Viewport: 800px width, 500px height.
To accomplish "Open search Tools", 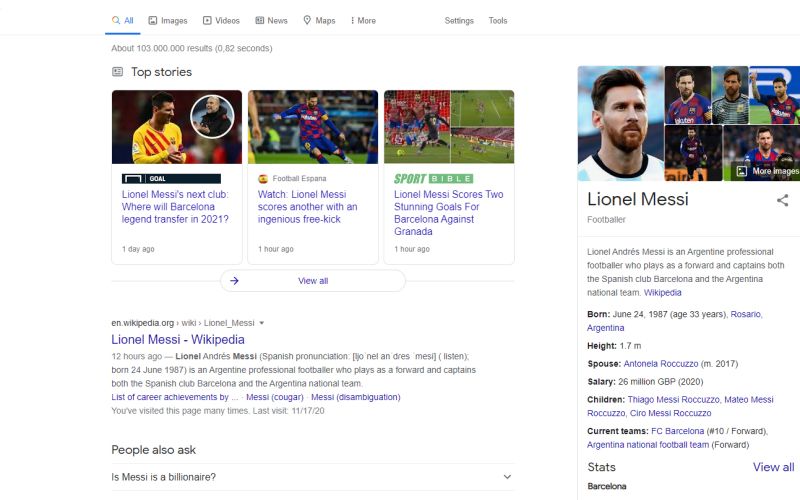I will pyautogui.click(x=497, y=20).
